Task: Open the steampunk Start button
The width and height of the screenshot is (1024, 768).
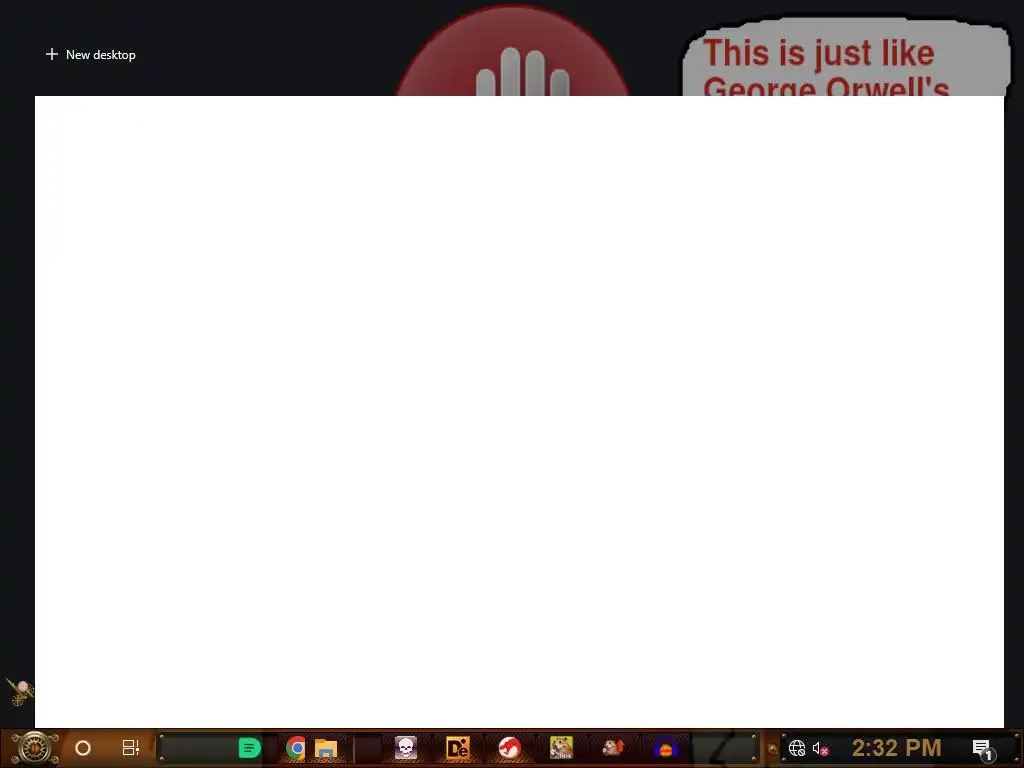Action: [34, 748]
